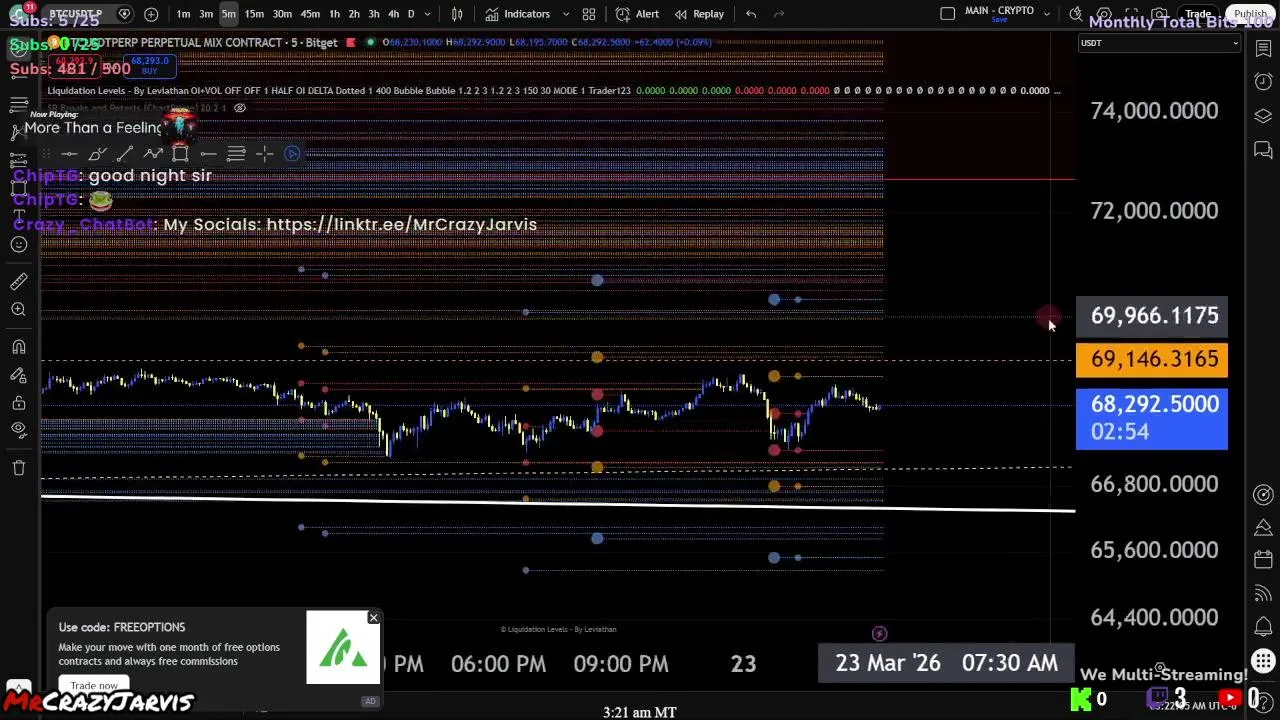
Task: Click Trade now in the ad
Action: tap(94, 686)
